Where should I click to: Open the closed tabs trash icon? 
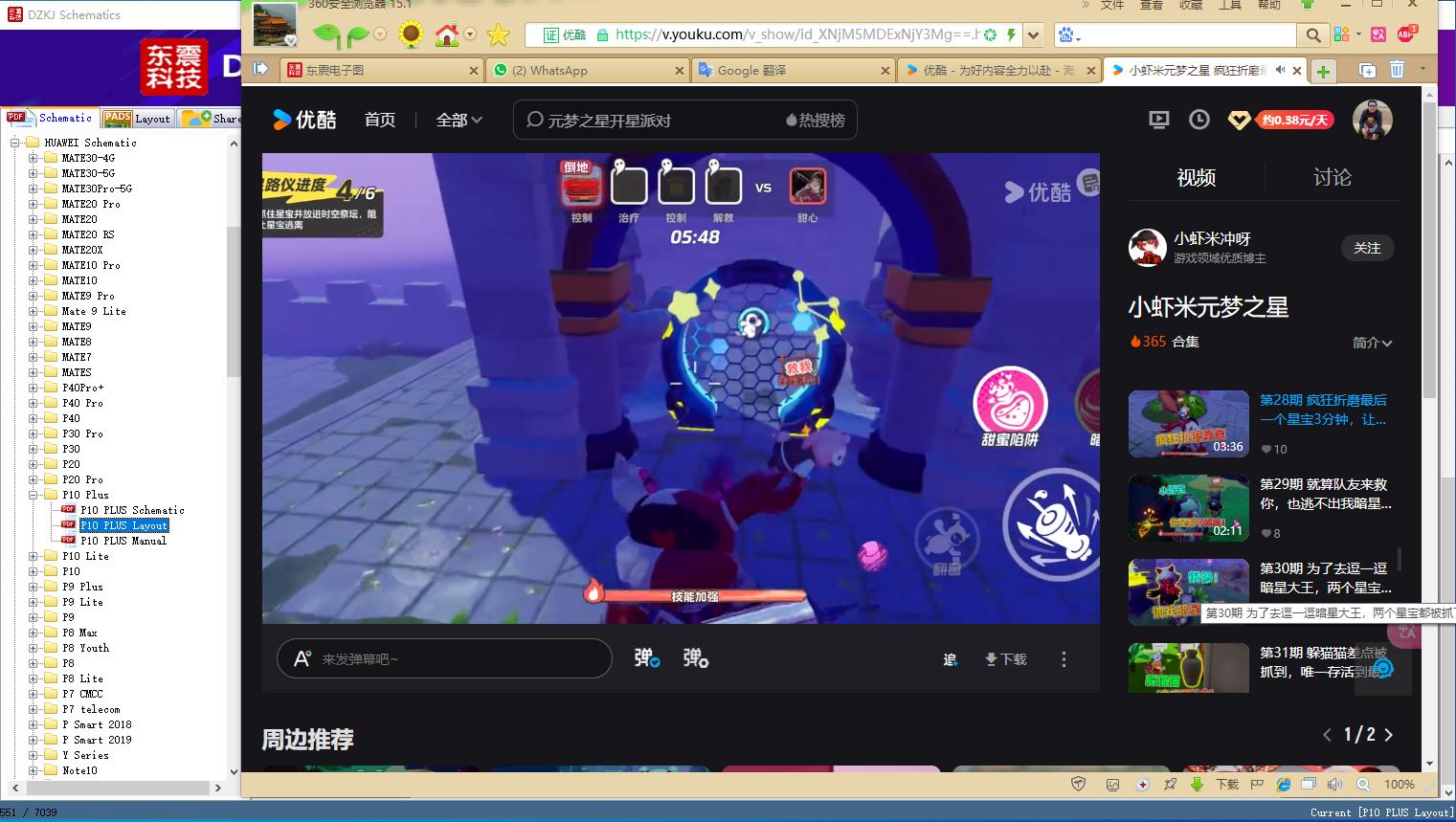[x=1397, y=70]
